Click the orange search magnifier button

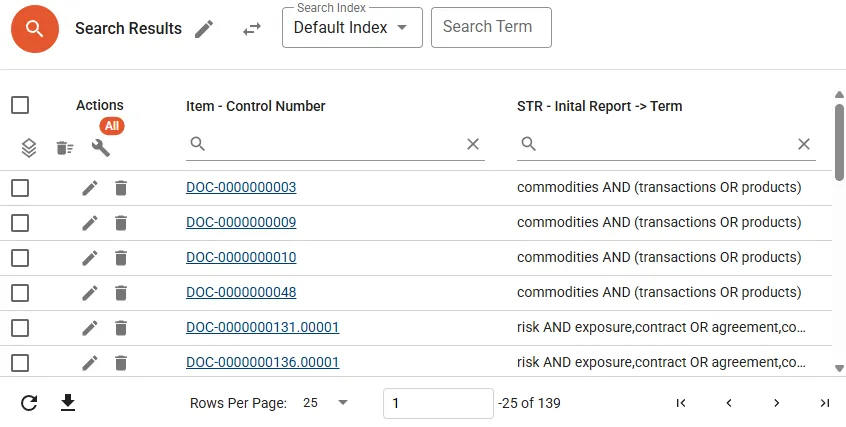click(x=35, y=28)
